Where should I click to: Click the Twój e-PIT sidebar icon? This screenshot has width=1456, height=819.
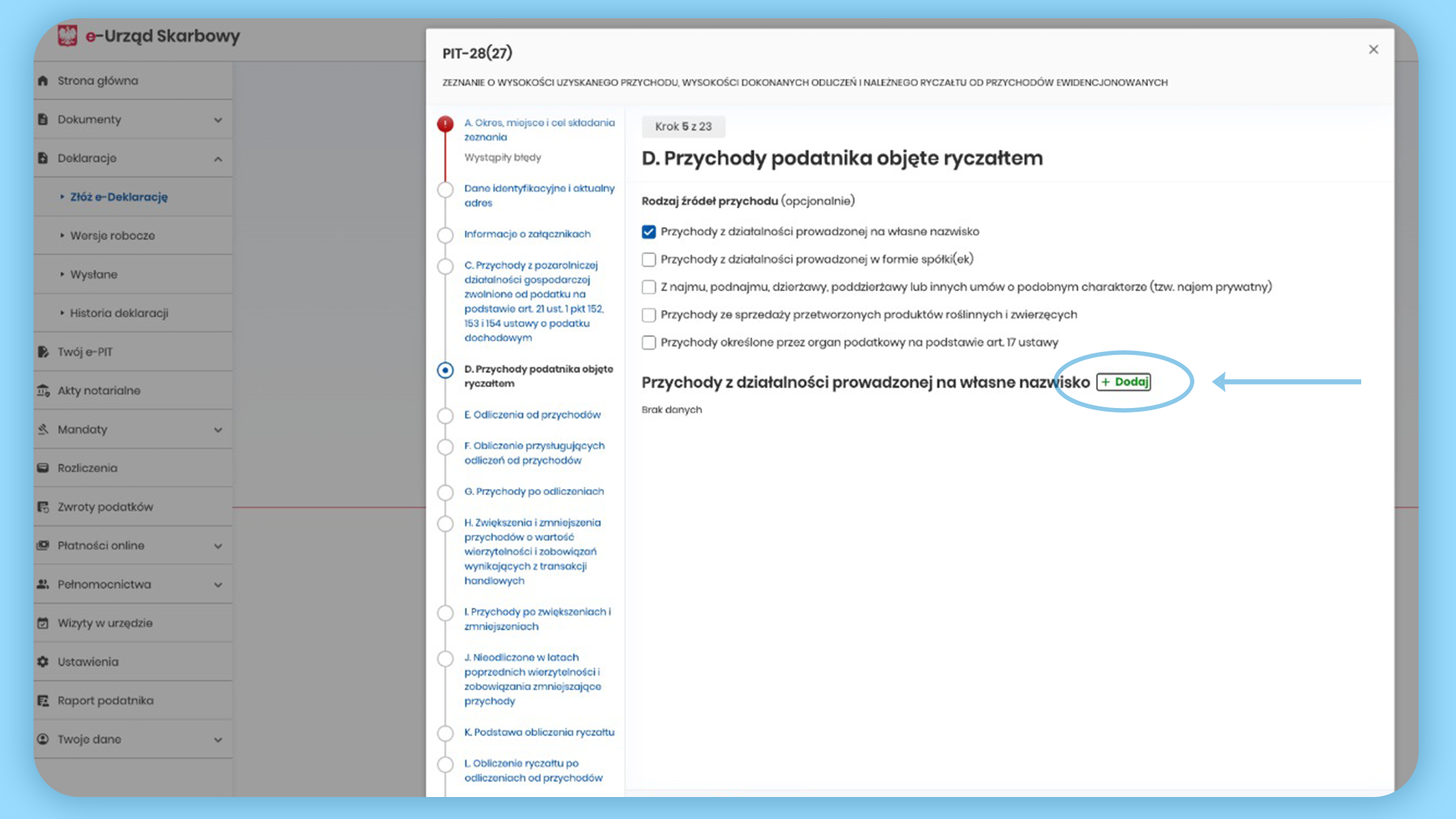(x=43, y=352)
